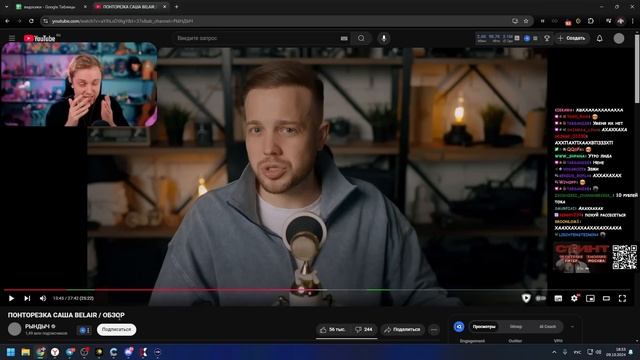Start voice search with microphone icon
640x360 pixels.
click(x=384, y=38)
